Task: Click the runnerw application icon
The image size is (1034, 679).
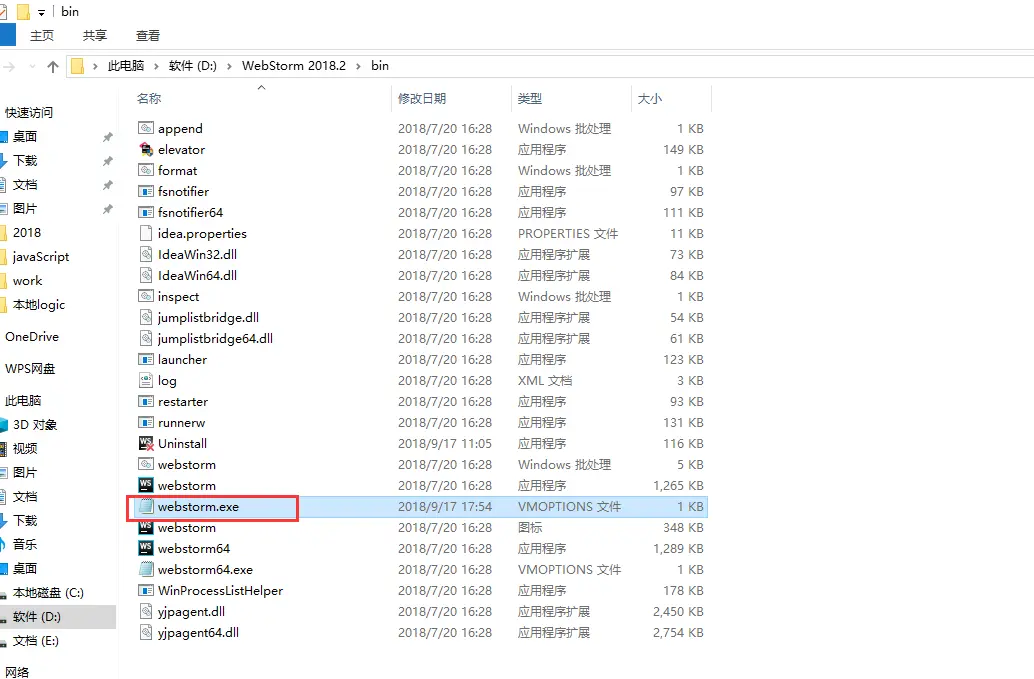Action: click(x=146, y=423)
